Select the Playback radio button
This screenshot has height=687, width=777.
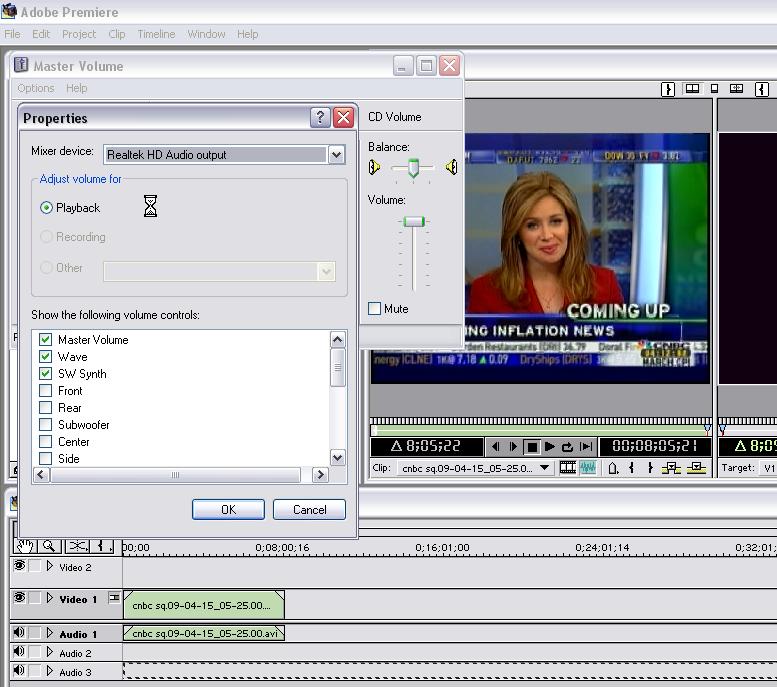click(x=46, y=208)
